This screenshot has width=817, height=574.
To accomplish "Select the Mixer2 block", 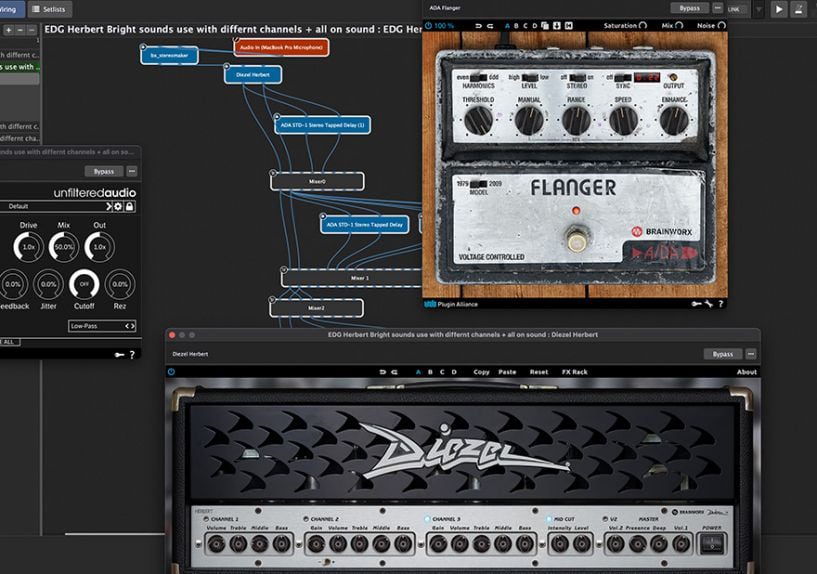I will tap(316, 308).
